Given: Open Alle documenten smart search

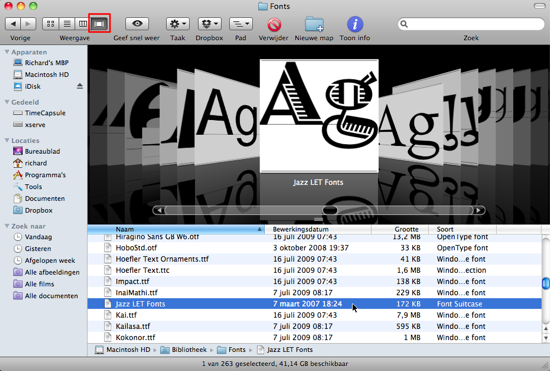Looking at the screenshot, I should (46, 296).
